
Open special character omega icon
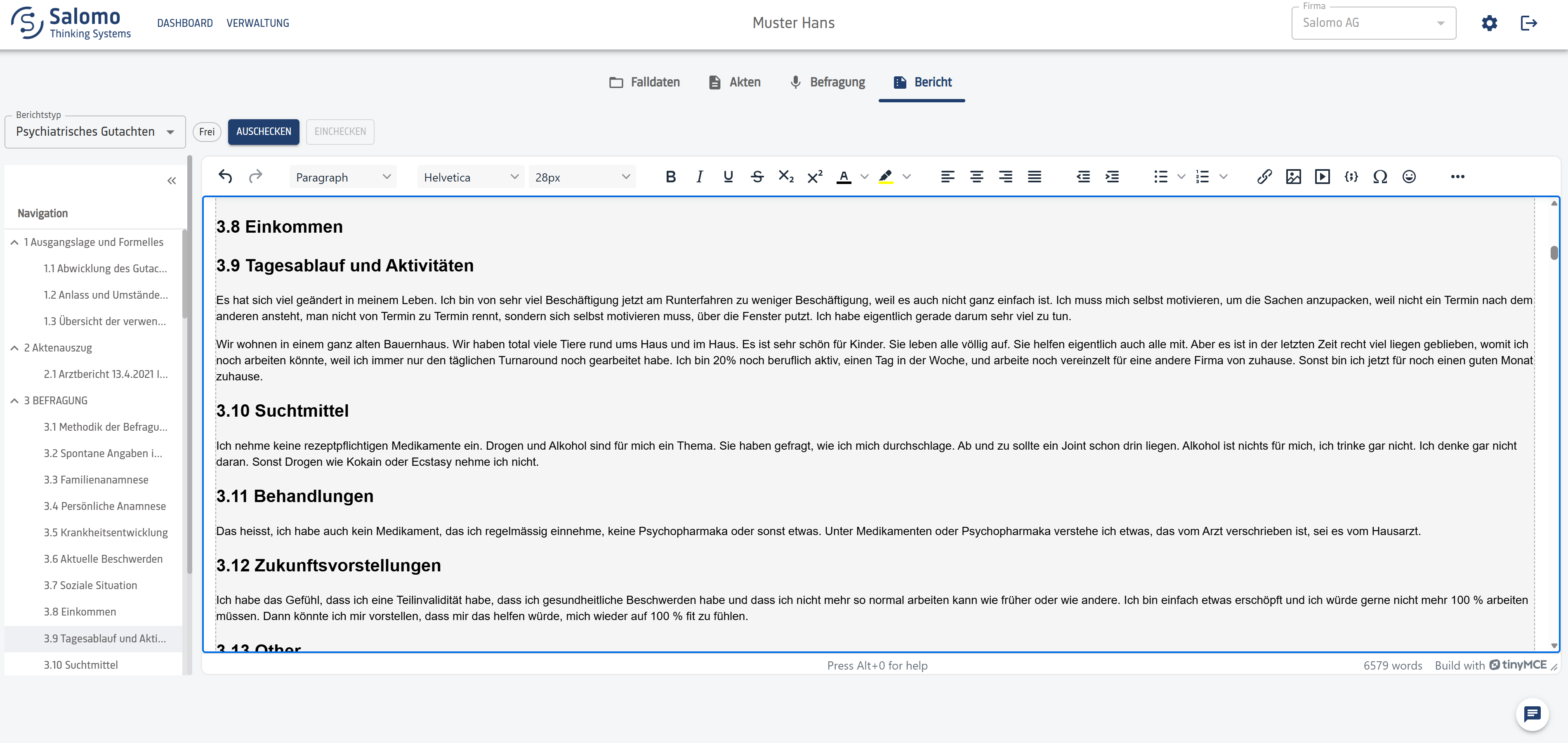tap(1380, 177)
